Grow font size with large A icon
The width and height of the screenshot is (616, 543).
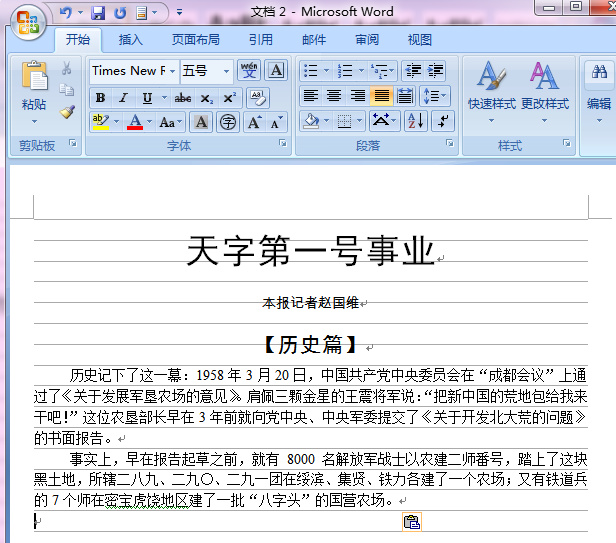tap(254, 122)
